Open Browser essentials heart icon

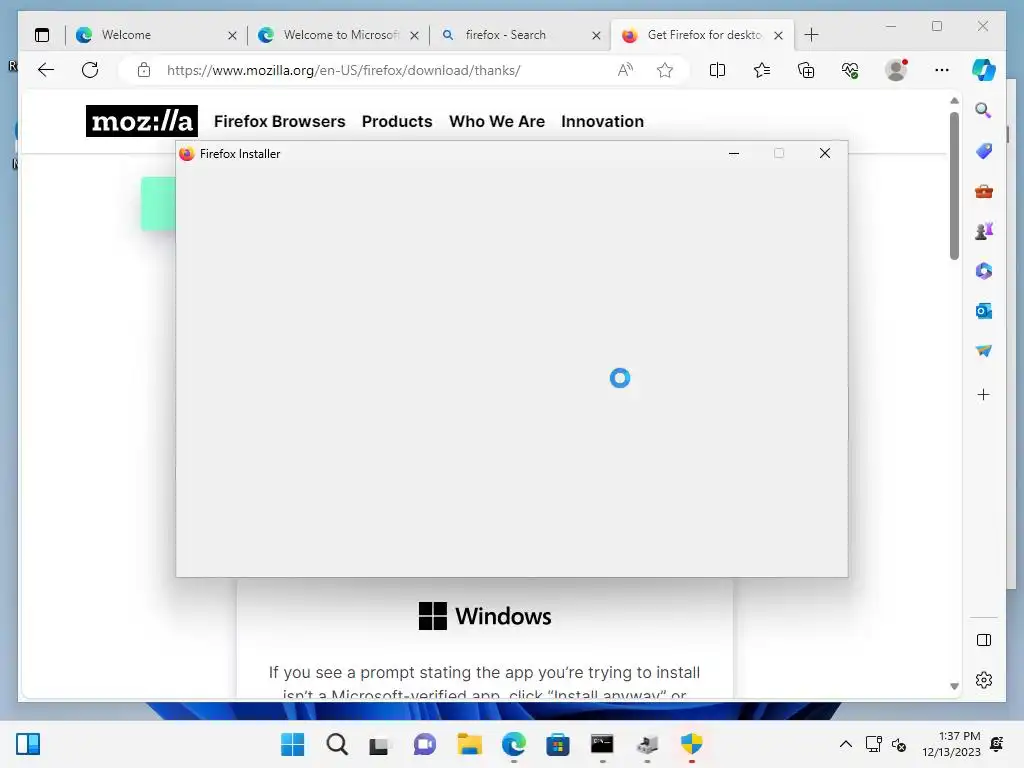pos(850,70)
